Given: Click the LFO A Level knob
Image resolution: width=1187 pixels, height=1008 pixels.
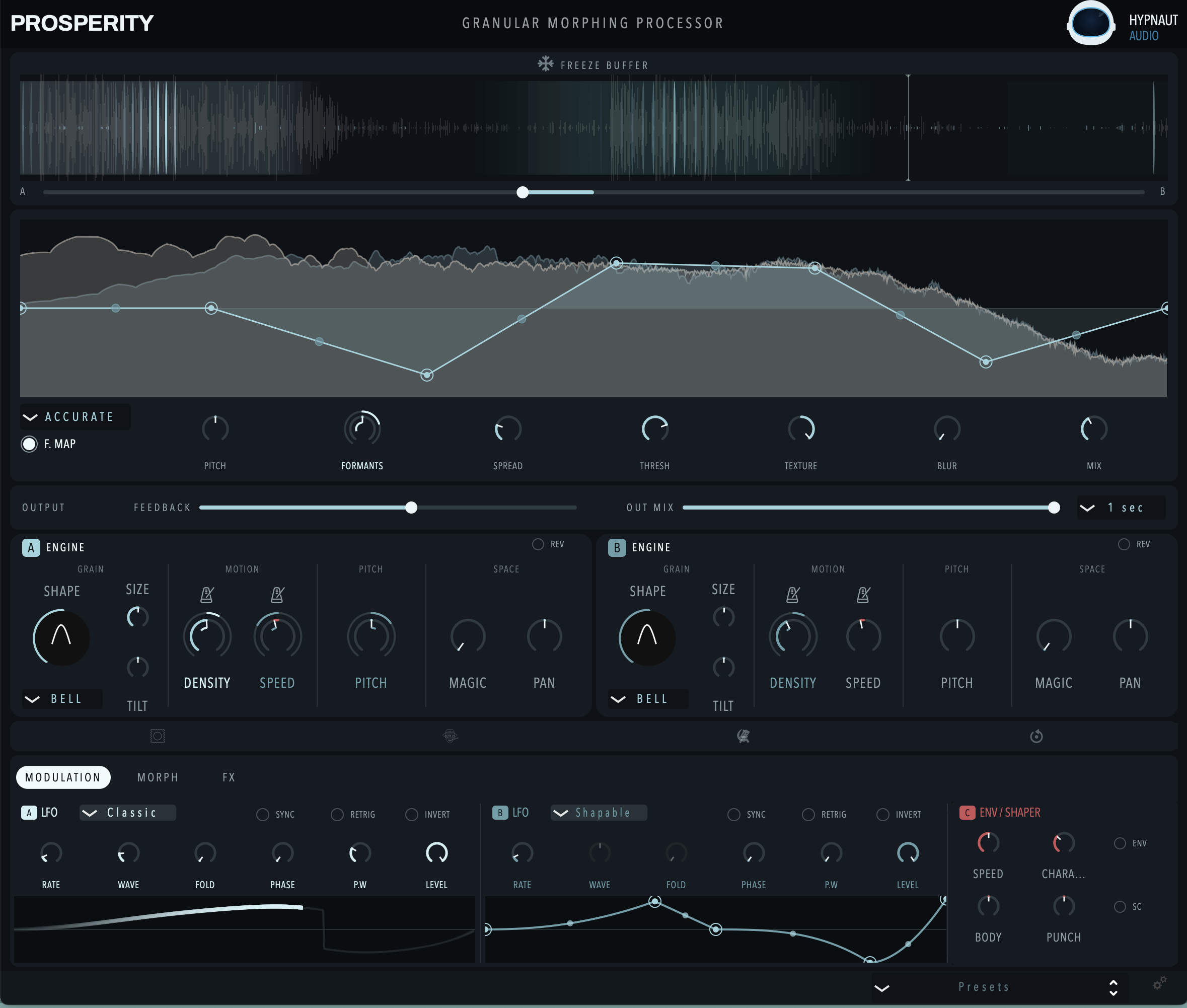Looking at the screenshot, I should click(x=437, y=853).
